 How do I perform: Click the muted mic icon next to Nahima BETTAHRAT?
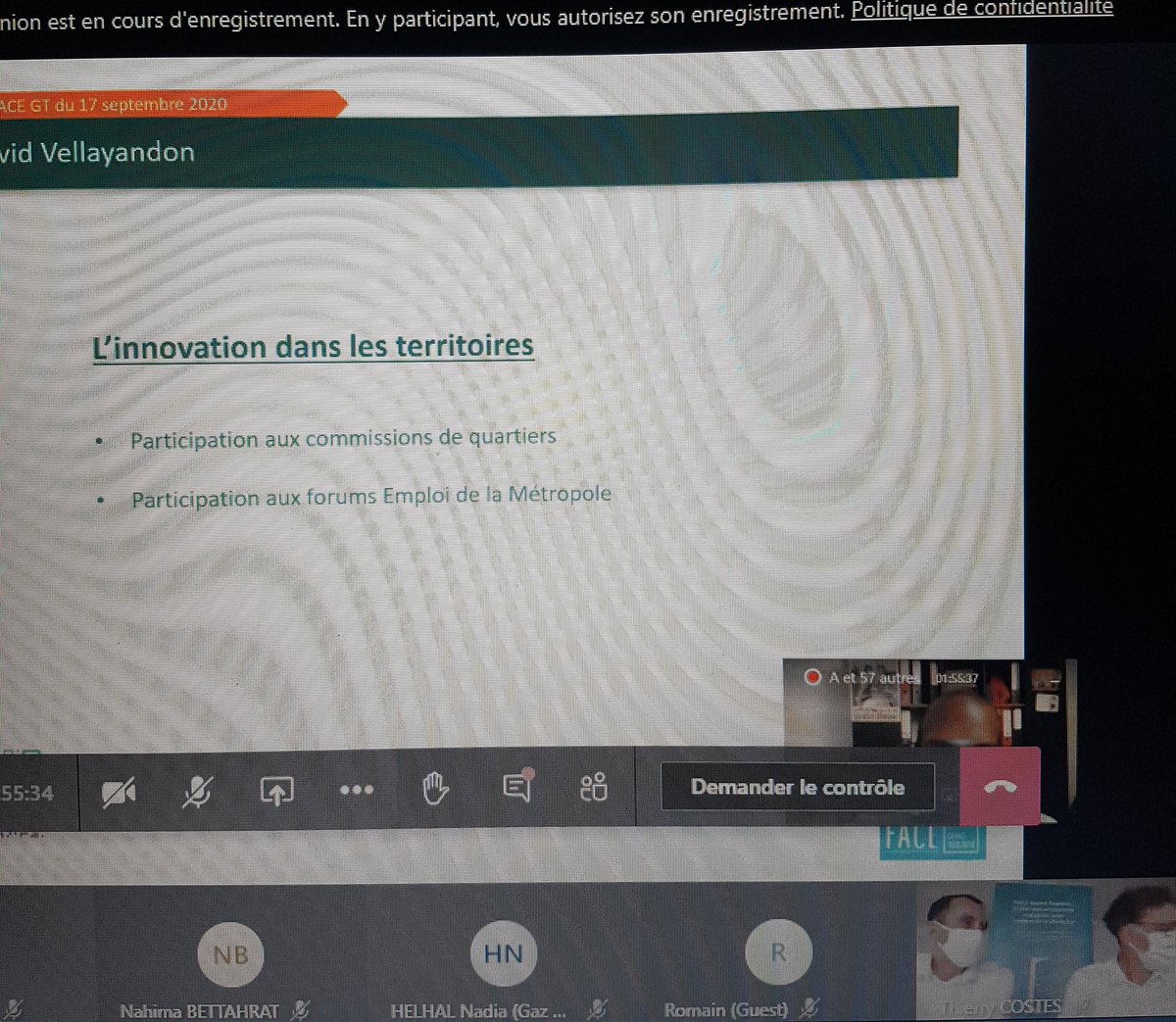tap(302, 1009)
